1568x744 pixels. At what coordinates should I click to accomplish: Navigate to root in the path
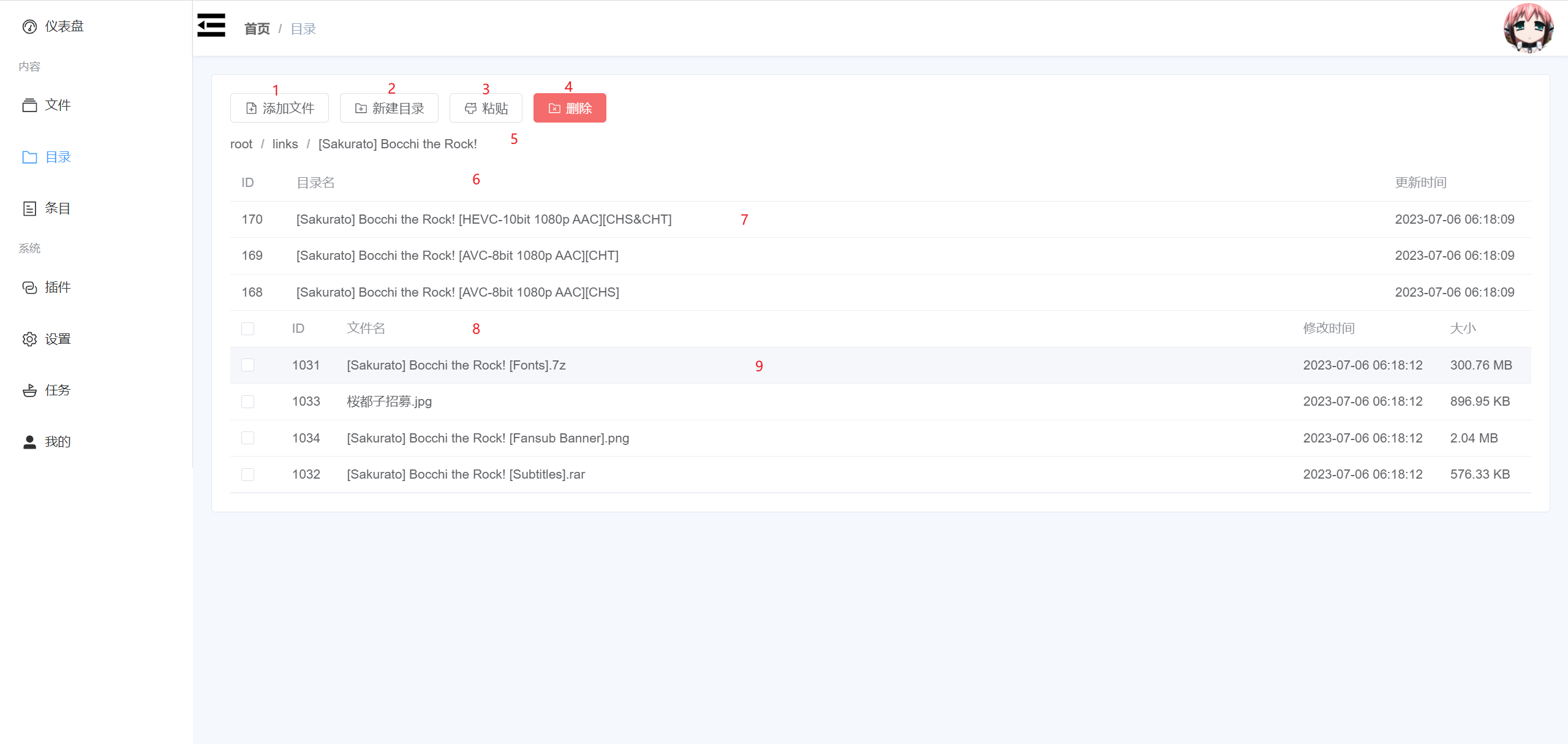point(241,144)
